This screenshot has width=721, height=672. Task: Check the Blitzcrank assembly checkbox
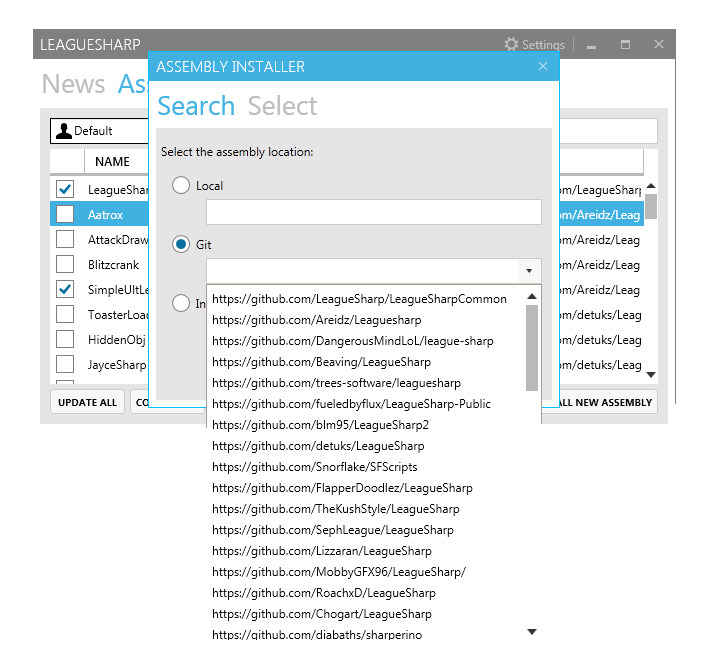click(x=65, y=264)
